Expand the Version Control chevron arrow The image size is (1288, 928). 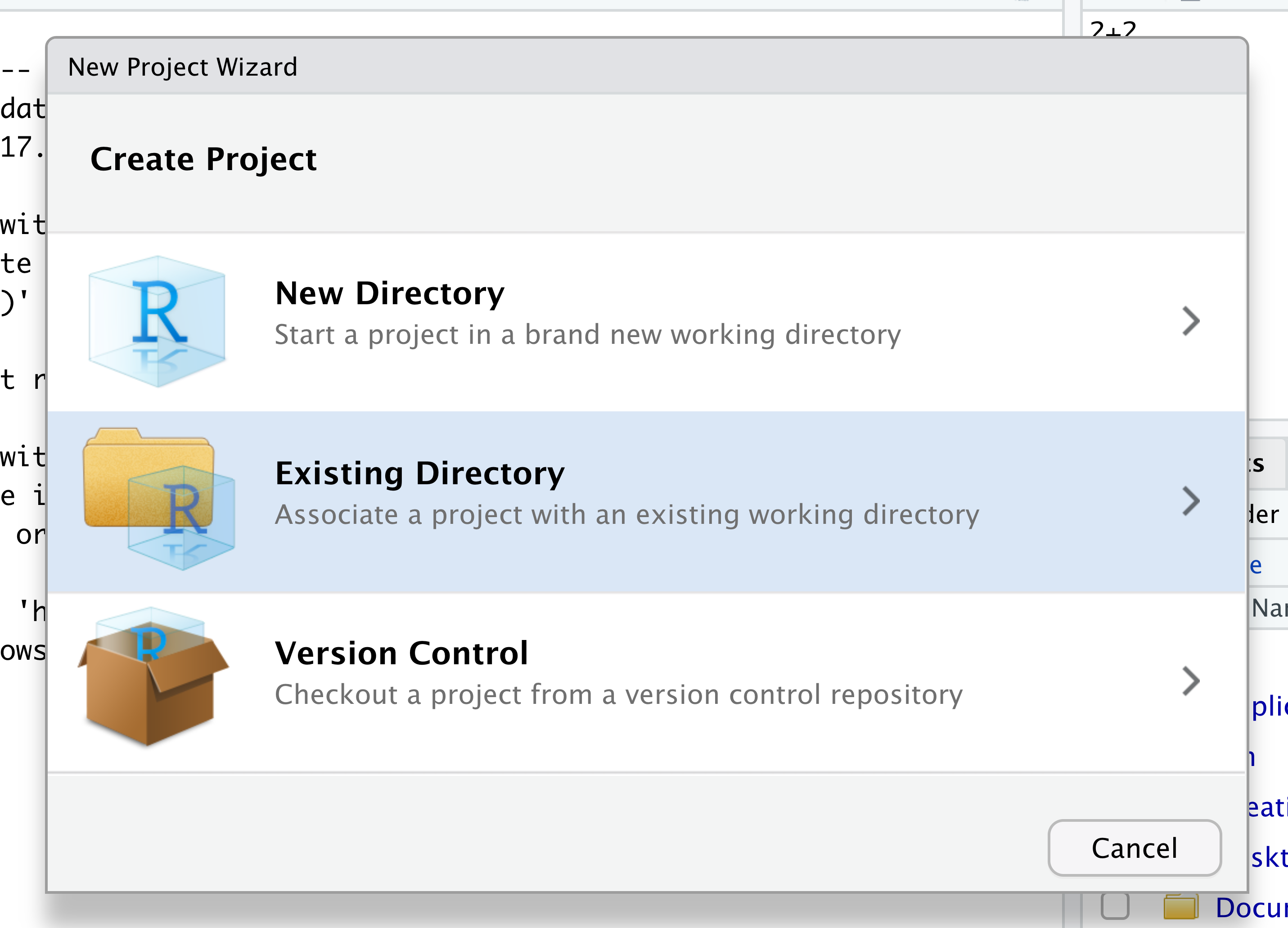[1190, 680]
